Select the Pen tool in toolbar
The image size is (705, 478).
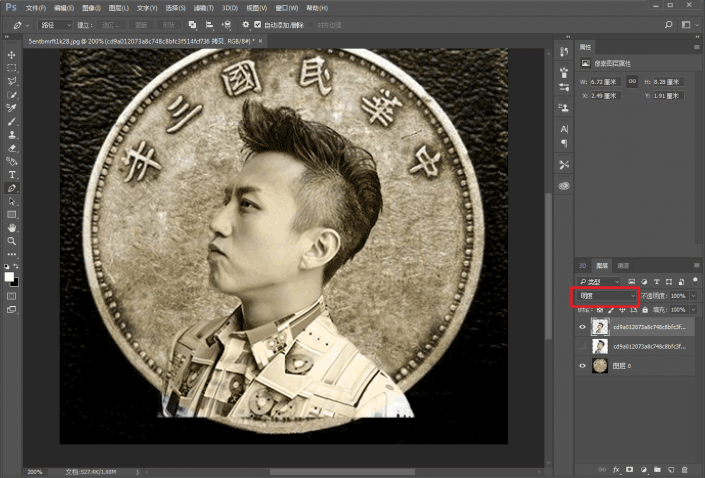(12, 188)
